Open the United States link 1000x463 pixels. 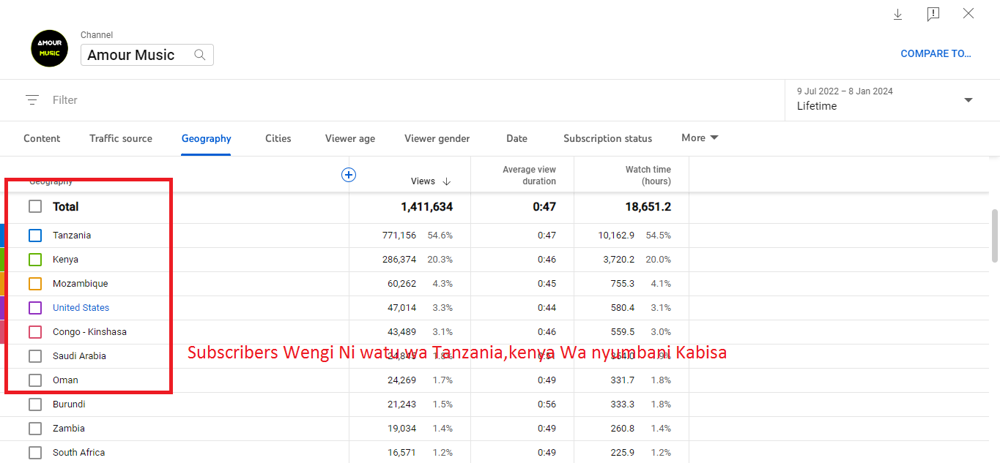point(81,308)
